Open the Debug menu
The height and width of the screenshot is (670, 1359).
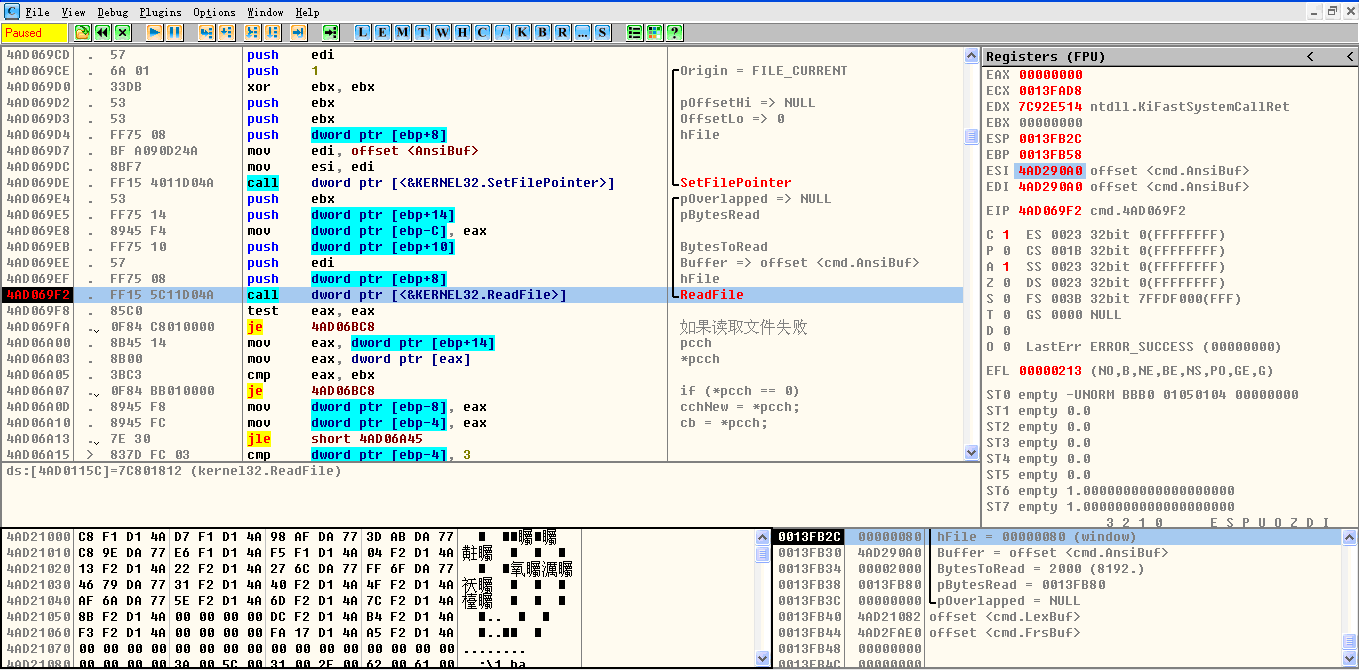click(112, 12)
